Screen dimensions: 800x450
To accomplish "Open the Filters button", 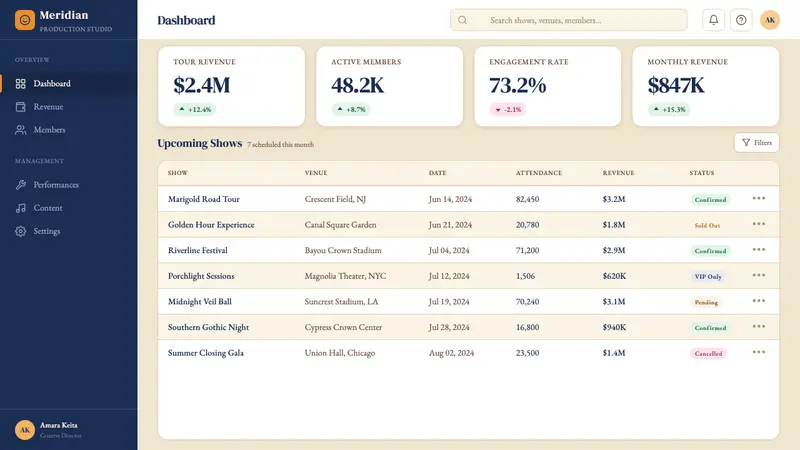I will click(x=757, y=143).
